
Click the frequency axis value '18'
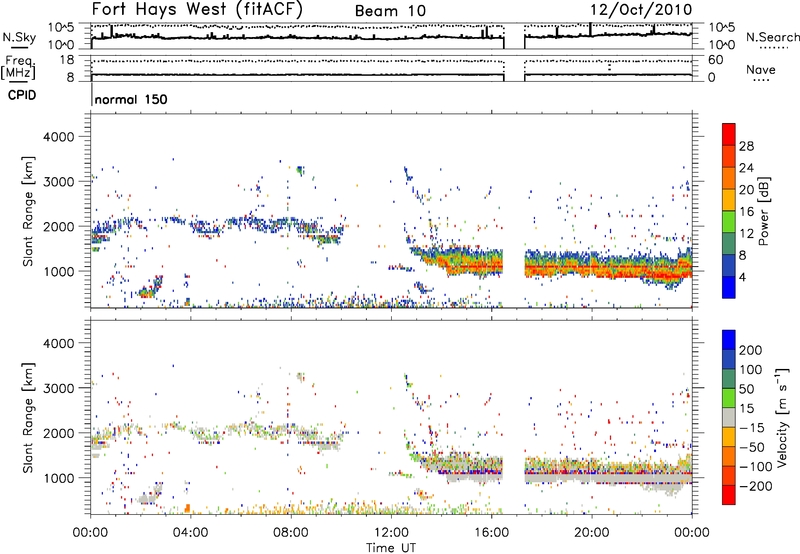pos(67,60)
